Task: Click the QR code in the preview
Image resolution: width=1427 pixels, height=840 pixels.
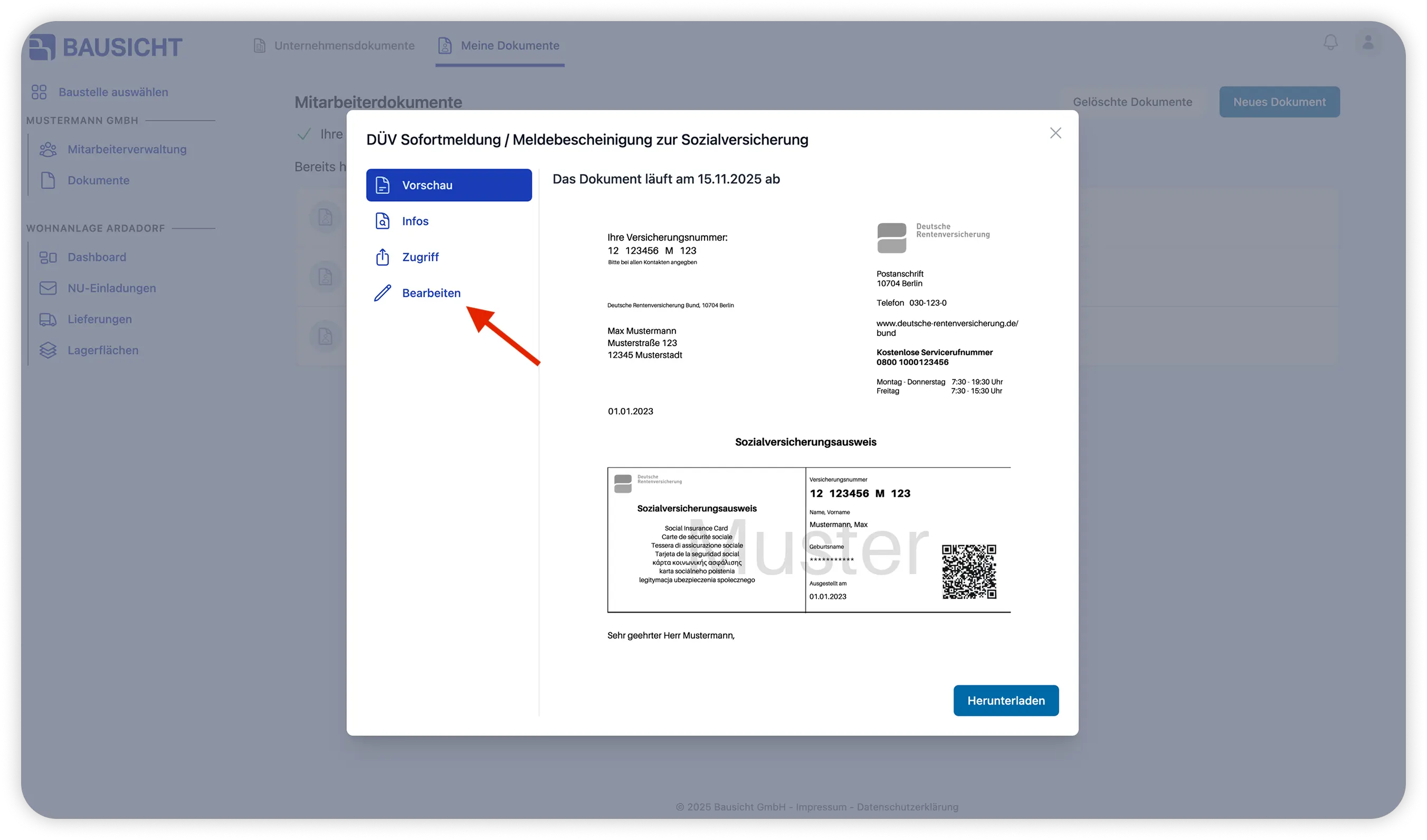Action: 969,572
